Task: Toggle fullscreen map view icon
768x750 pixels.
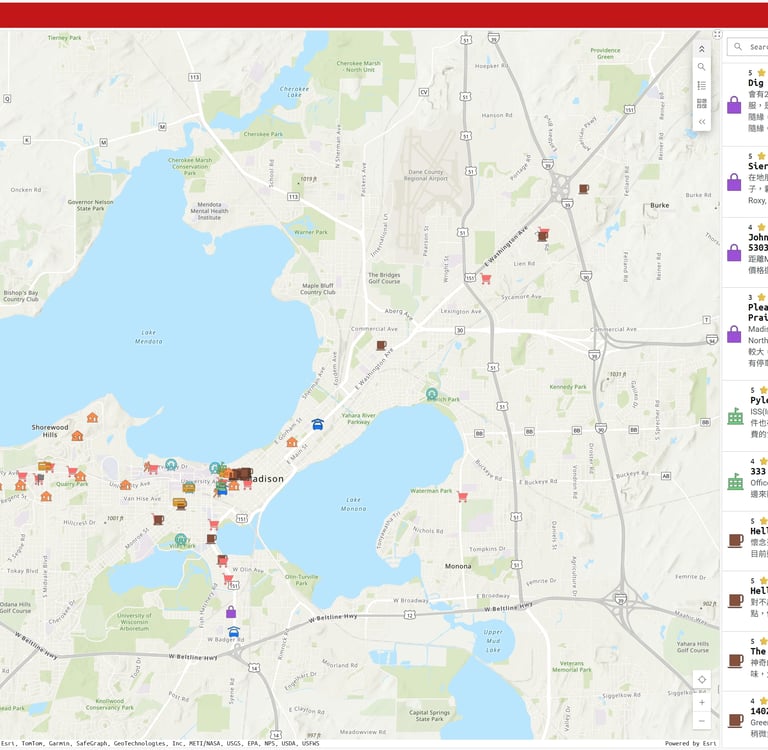Action: click(717, 34)
